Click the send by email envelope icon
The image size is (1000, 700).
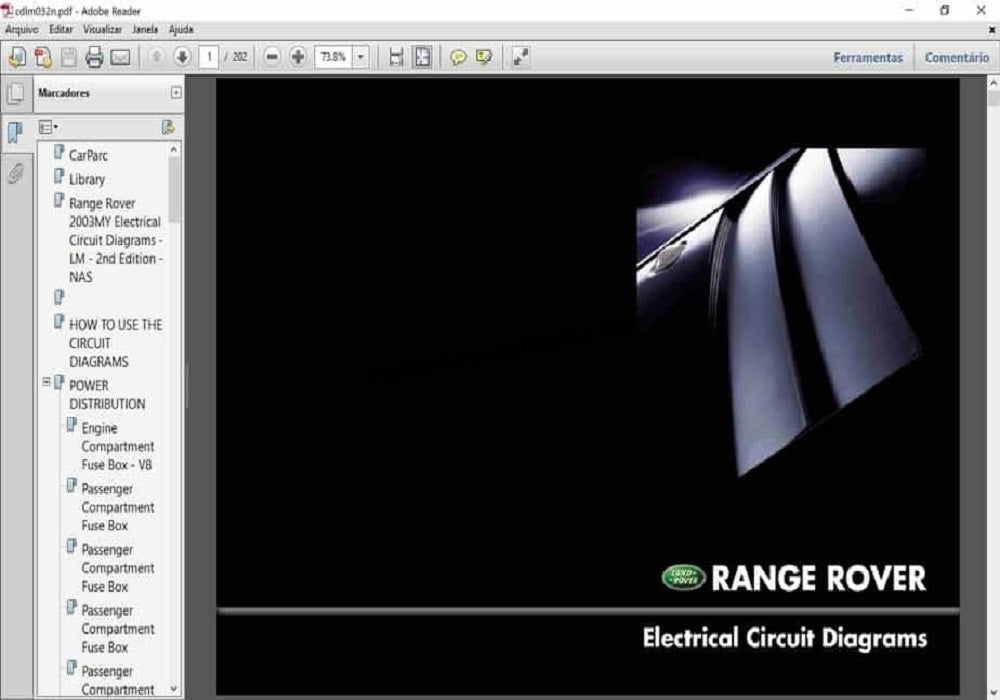120,57
